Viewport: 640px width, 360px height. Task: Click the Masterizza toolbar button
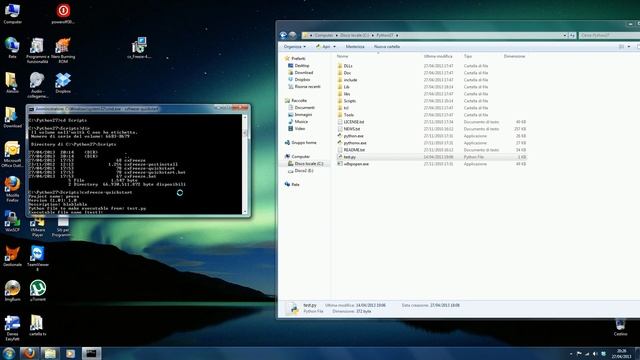(x=355, y=47)
